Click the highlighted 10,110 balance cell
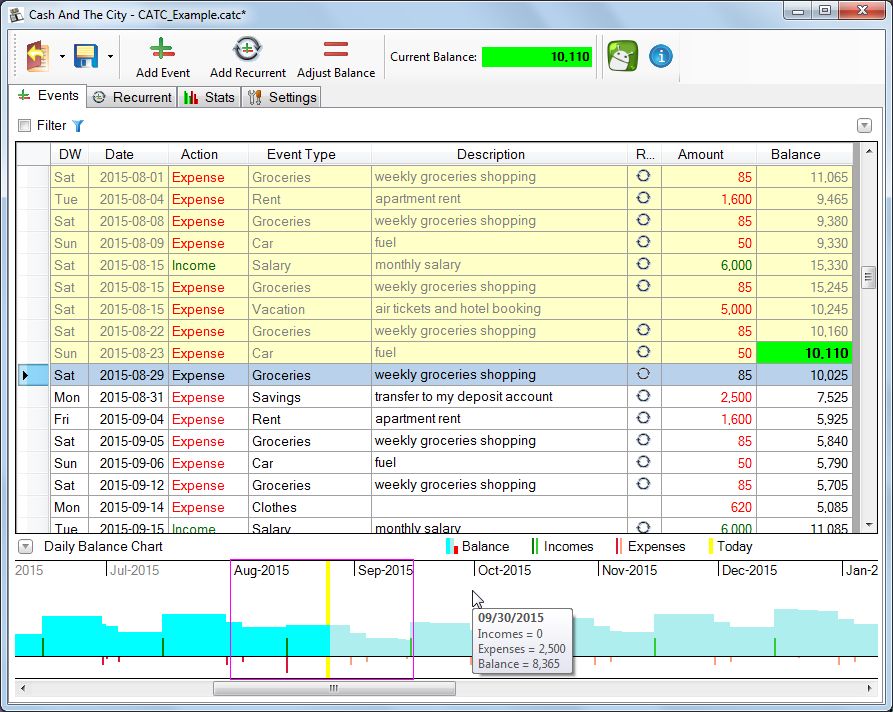This screenshot has height=712, width=893. point(804,353)
